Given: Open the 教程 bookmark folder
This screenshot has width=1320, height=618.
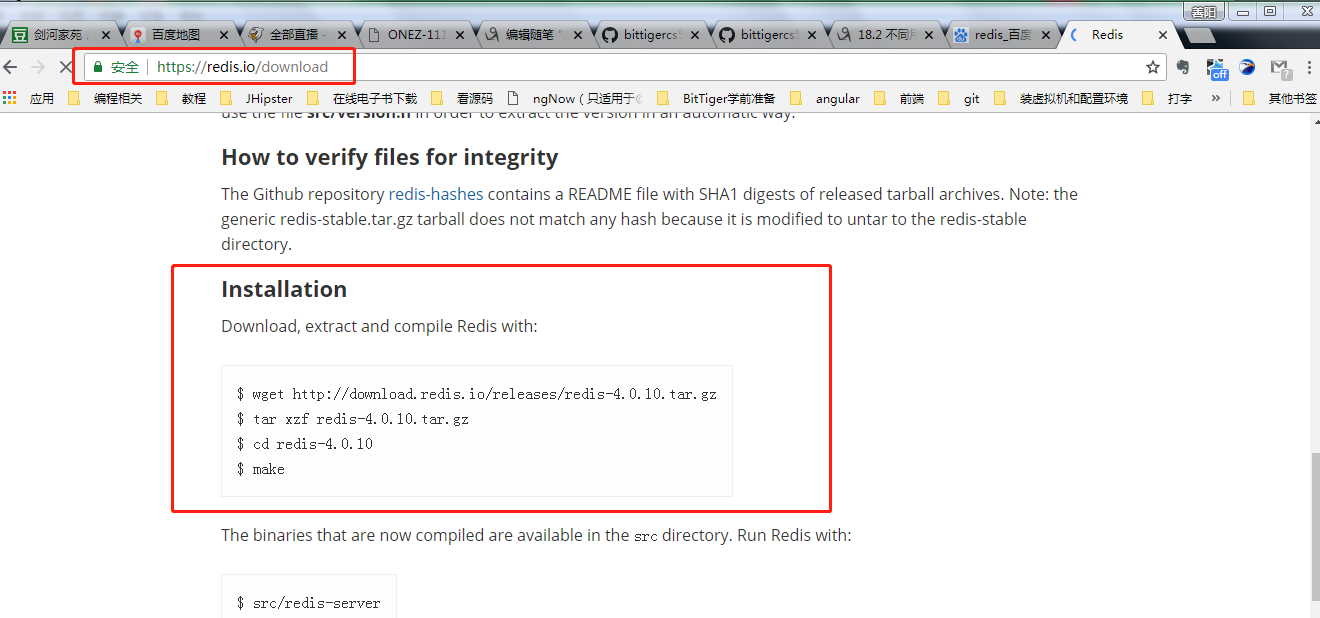Looking at the screenshot, I should pyautogui.click(x=181, y=98).
